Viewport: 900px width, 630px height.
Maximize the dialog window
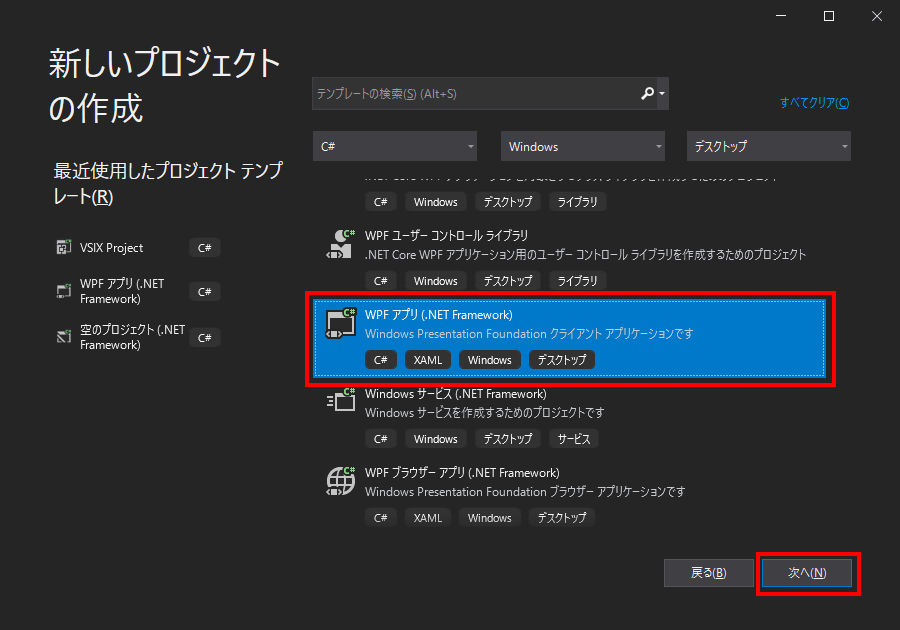(x=829, y=16)
